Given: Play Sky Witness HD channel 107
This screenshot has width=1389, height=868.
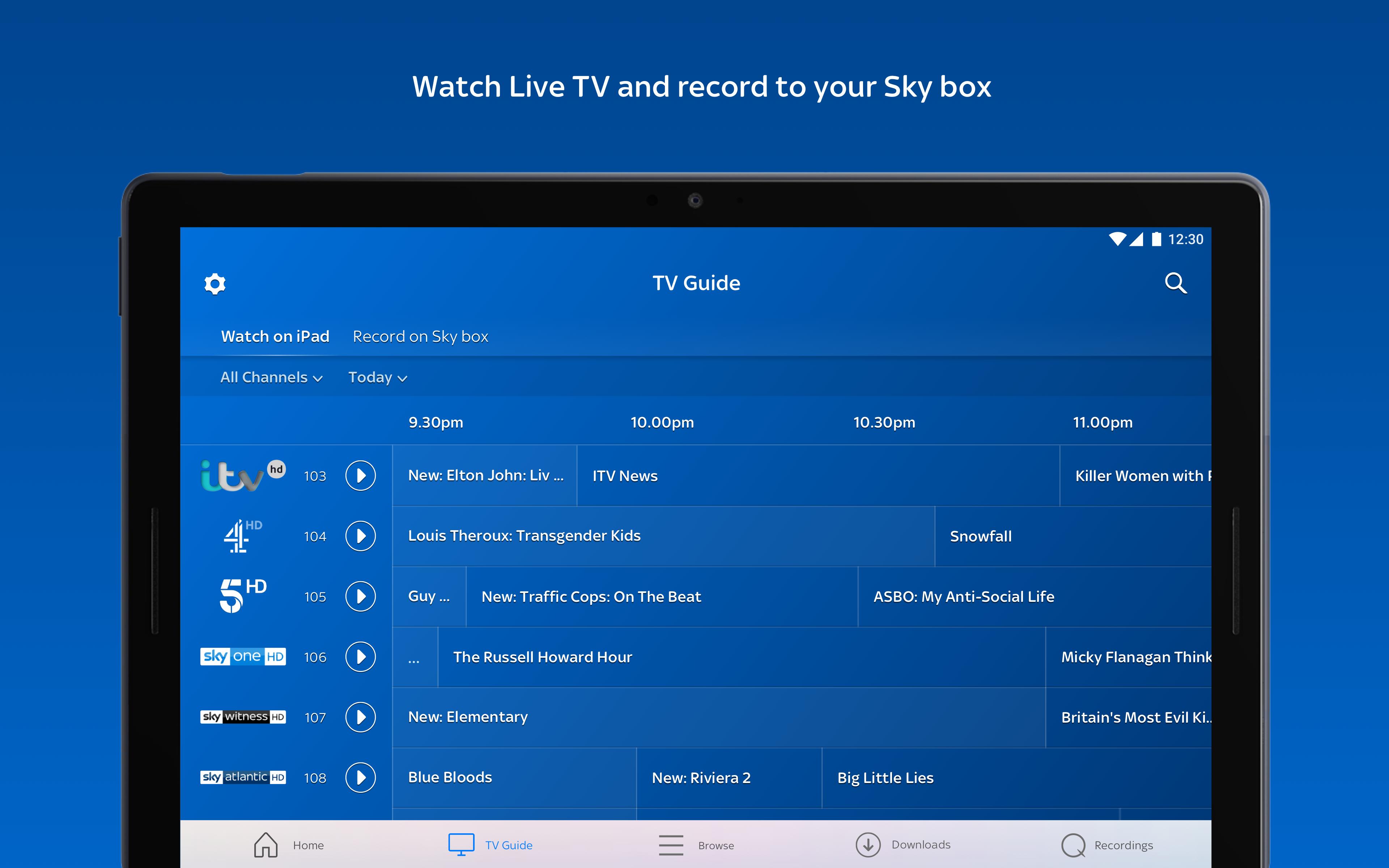Looking at the screenshot, I should 360,717.
